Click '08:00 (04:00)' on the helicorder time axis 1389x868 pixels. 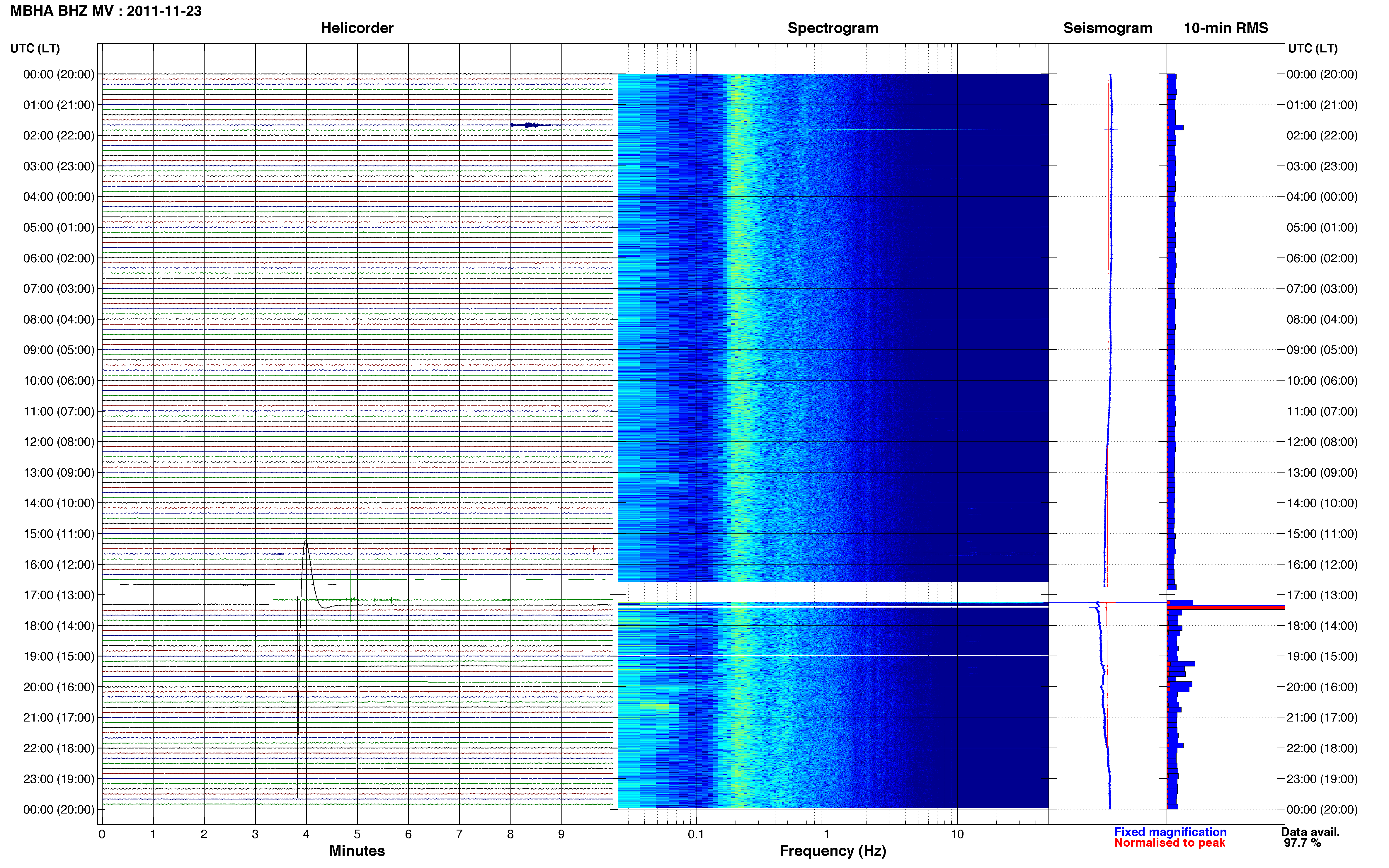[59, 319]
